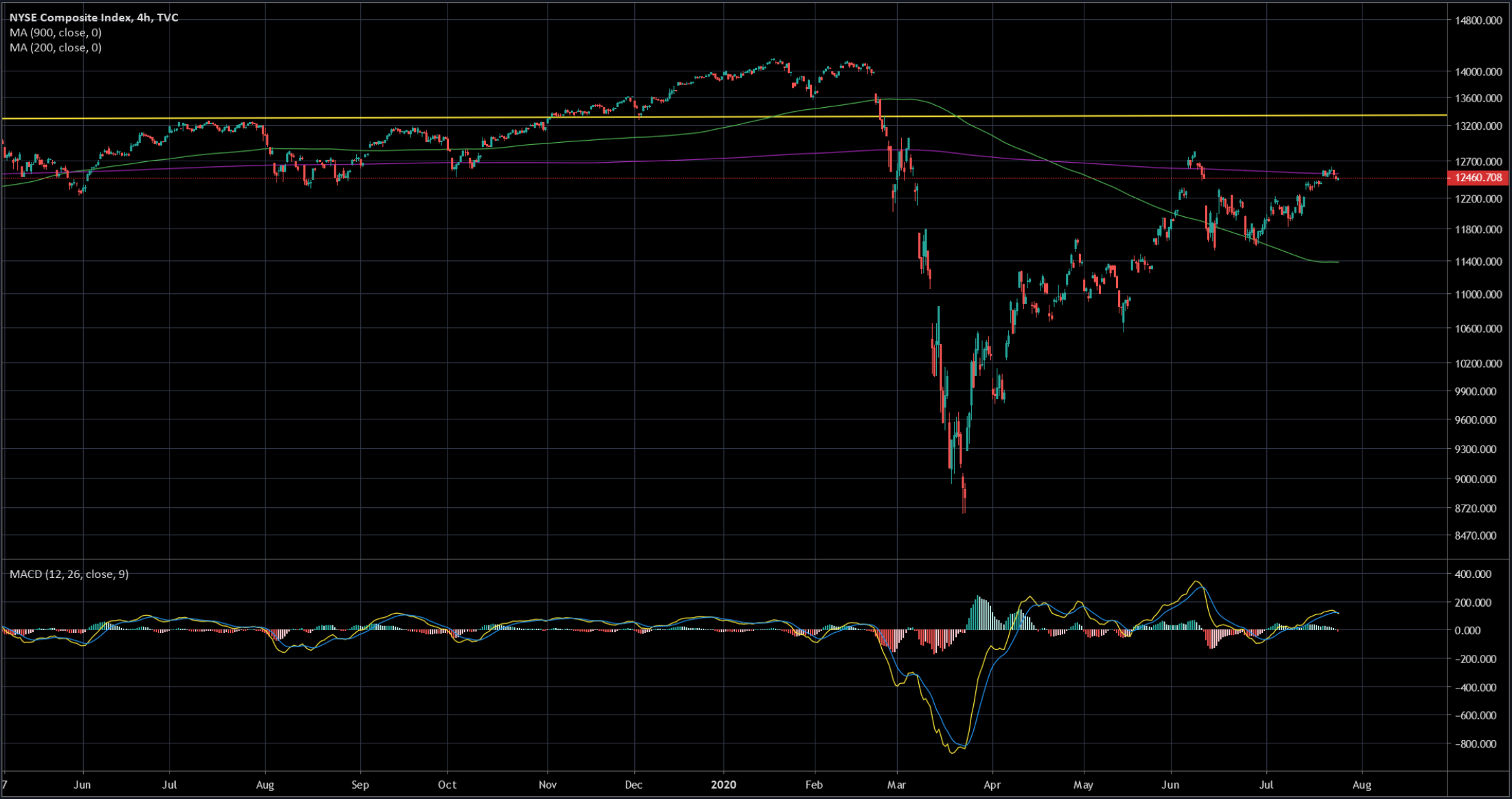This screenshot has height=799, width=1512.
Task: Click the 11800.000 price axis label
Action: (1478, 229)
